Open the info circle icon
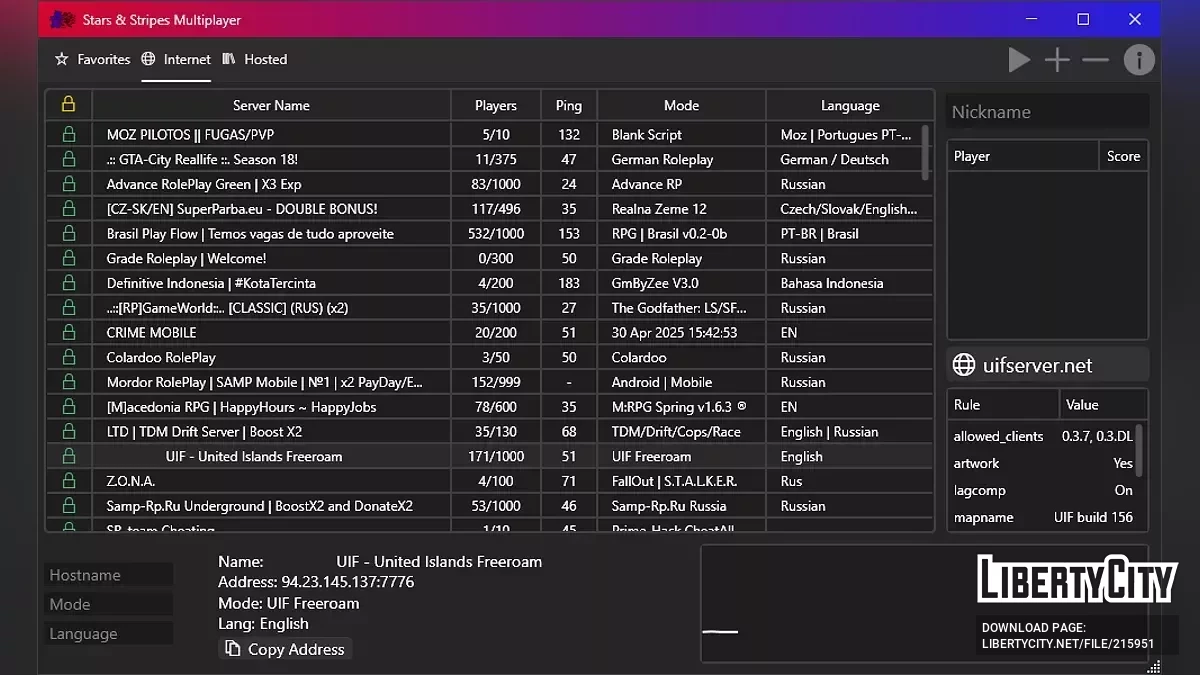Image resolution: width=1200 pixels, height=675 pixels. point(1139,60)
